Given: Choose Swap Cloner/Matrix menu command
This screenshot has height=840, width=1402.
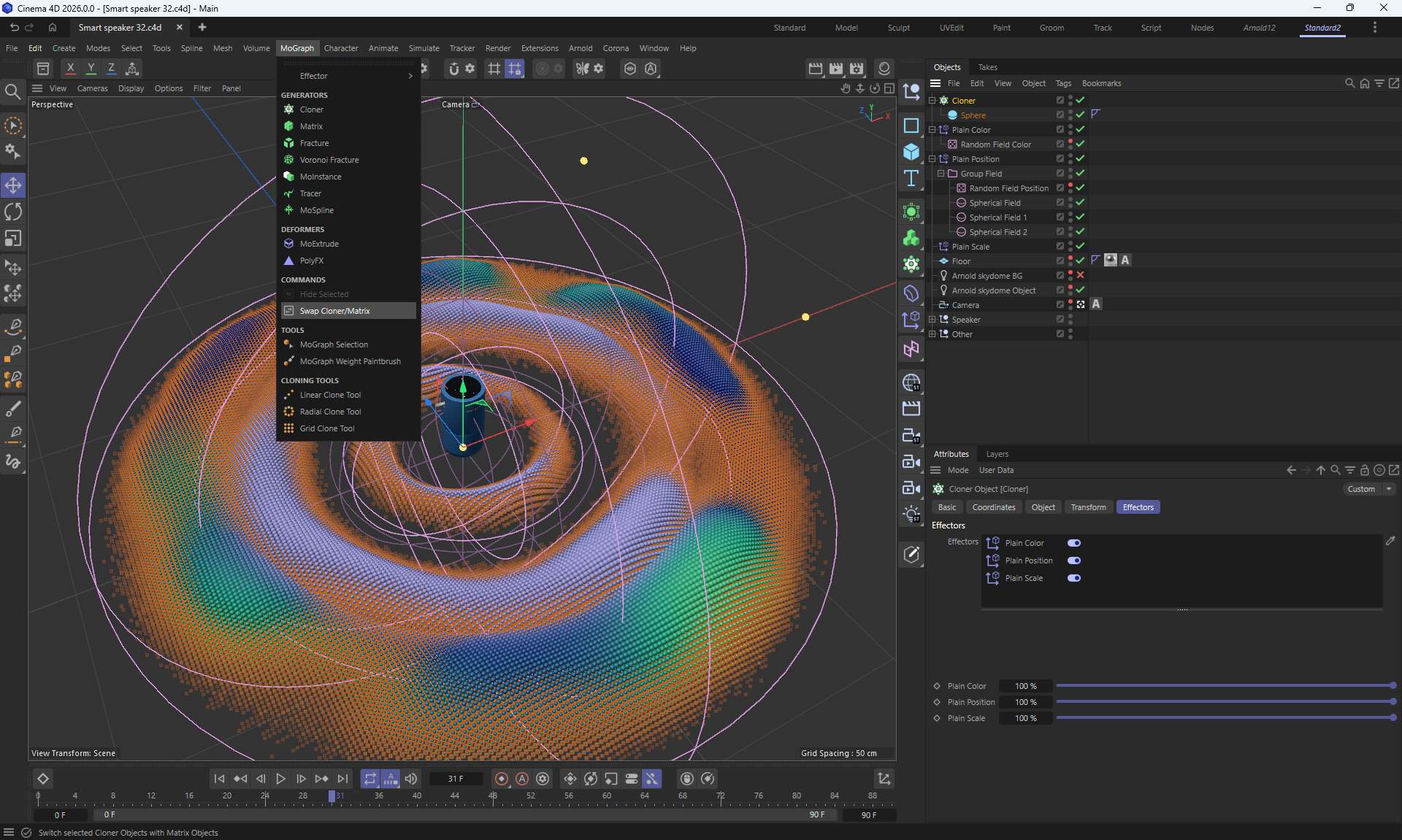Looking at the screenshot, I should tap(334, 311).
